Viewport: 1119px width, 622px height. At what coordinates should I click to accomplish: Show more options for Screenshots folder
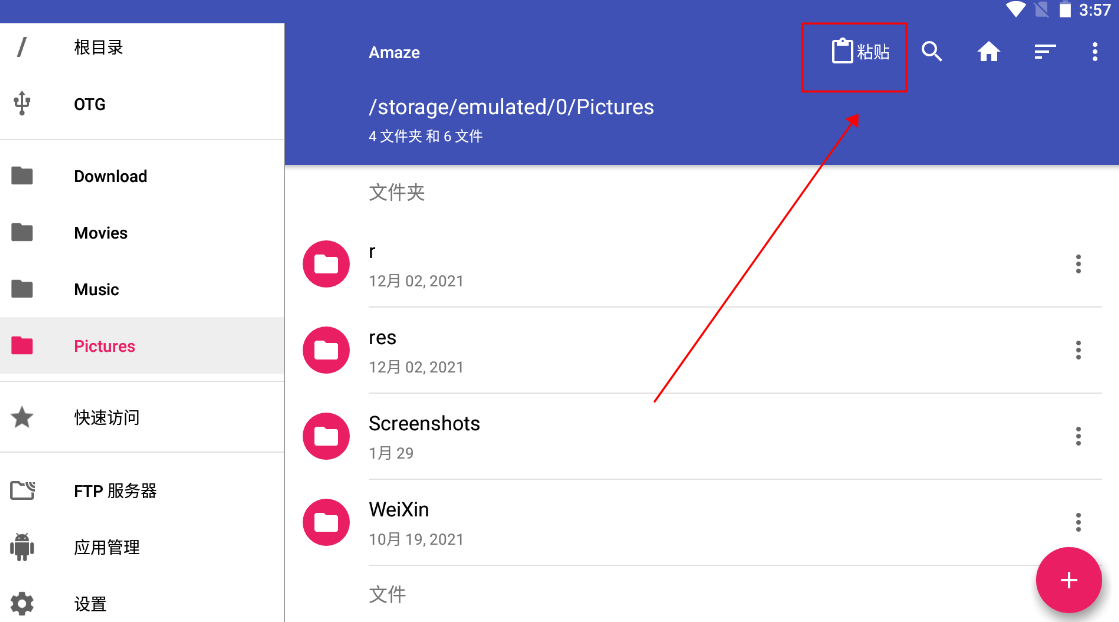(x=1078, y=436)
